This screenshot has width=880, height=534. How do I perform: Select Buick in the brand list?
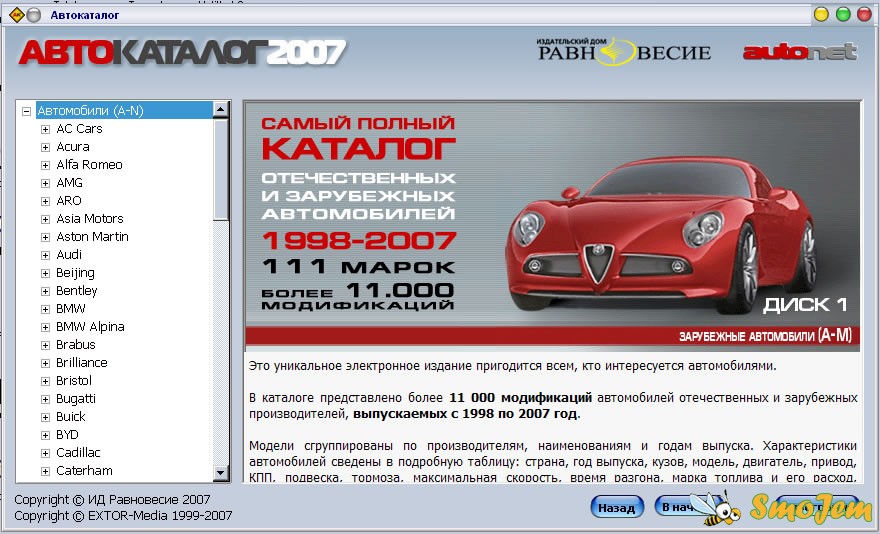pos(71,417)
